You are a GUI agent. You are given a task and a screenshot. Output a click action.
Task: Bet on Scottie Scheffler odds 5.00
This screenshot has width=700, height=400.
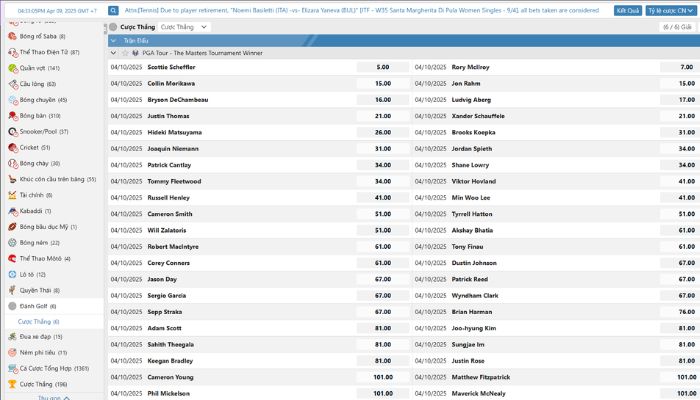(383, 67)
